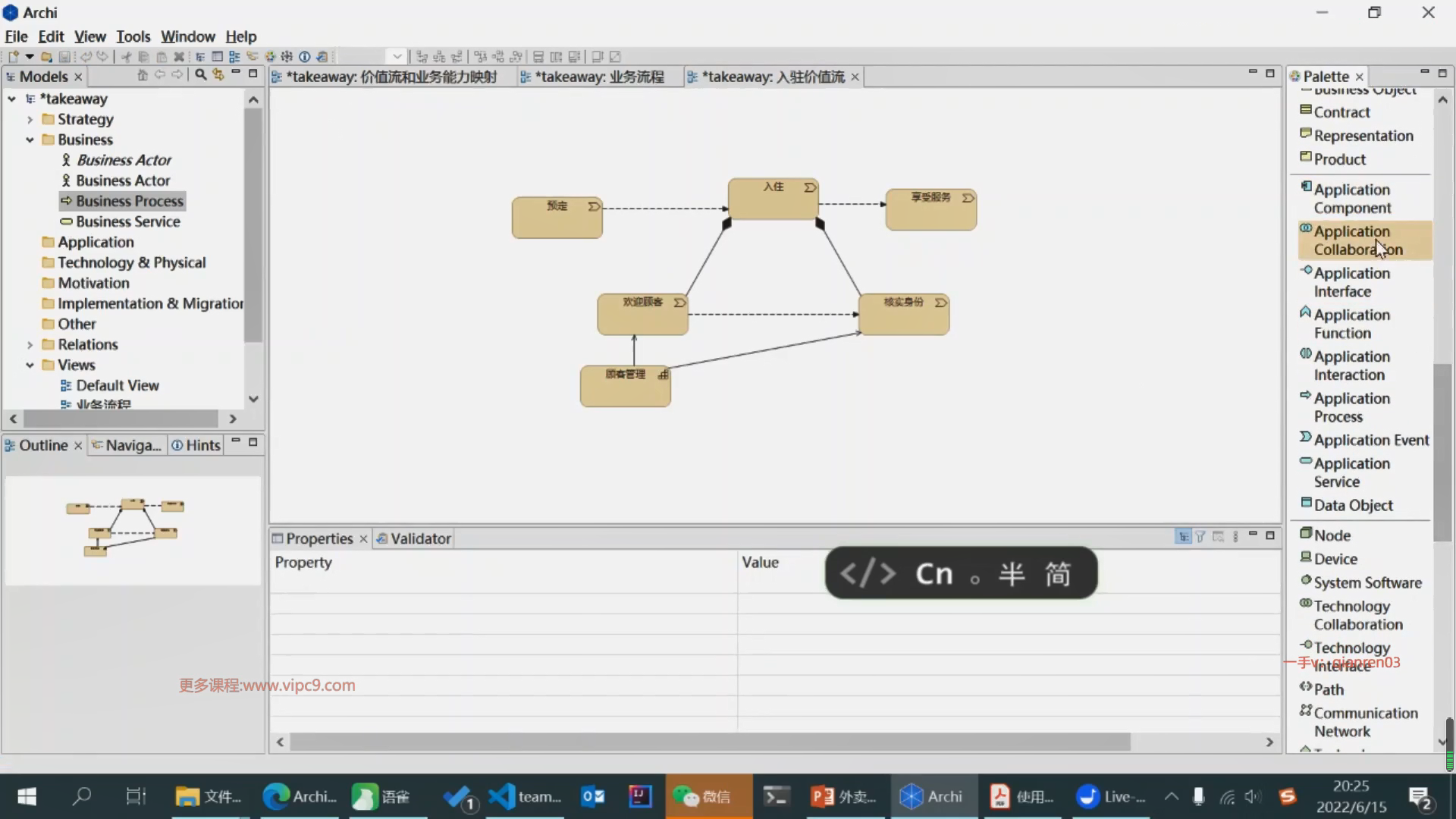The height and width of the screenshot is (819, 1456).
Task: Click the search filter magnifier in Models
Action: tap(200, 75)
